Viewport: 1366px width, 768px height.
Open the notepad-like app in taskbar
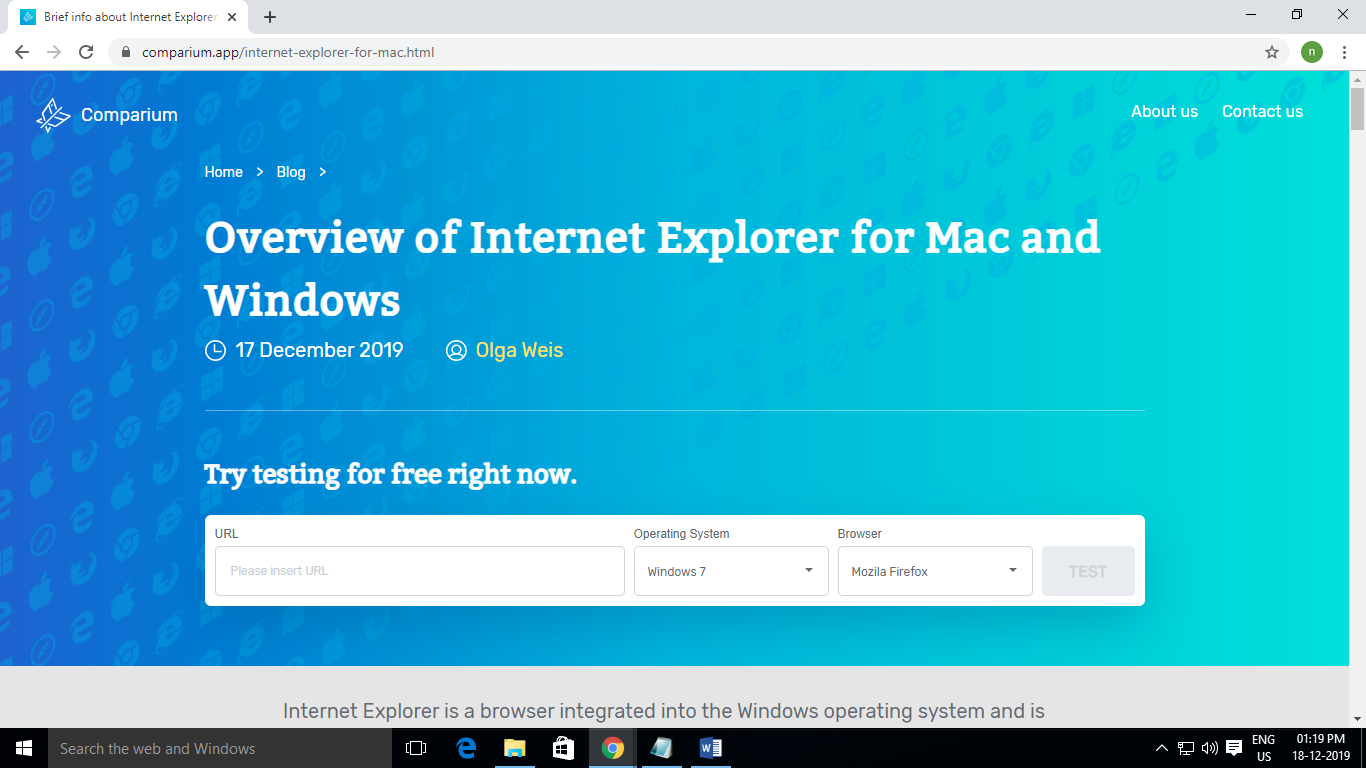click(662, 748)
